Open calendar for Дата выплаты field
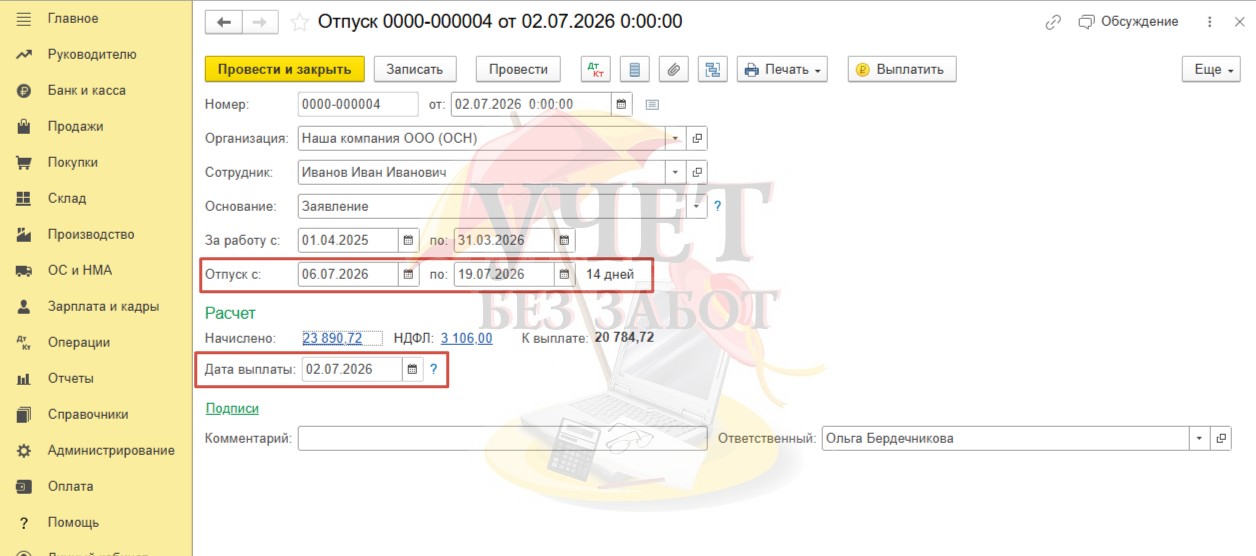Screen dimensions: 1256x556 (x=412, y=369)
